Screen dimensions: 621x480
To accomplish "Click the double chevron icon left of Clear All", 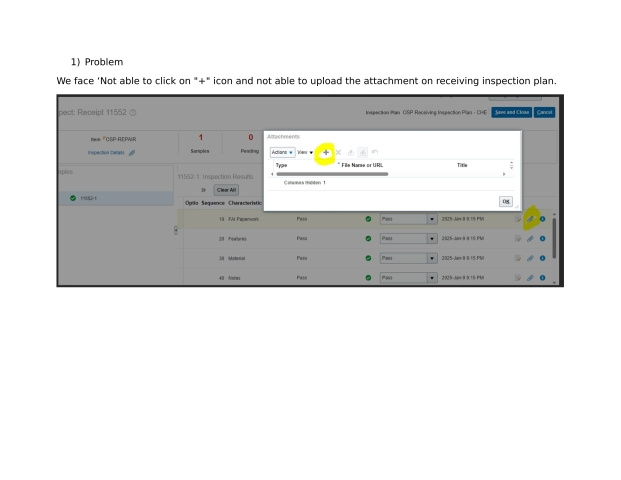I will click(203, 190).
